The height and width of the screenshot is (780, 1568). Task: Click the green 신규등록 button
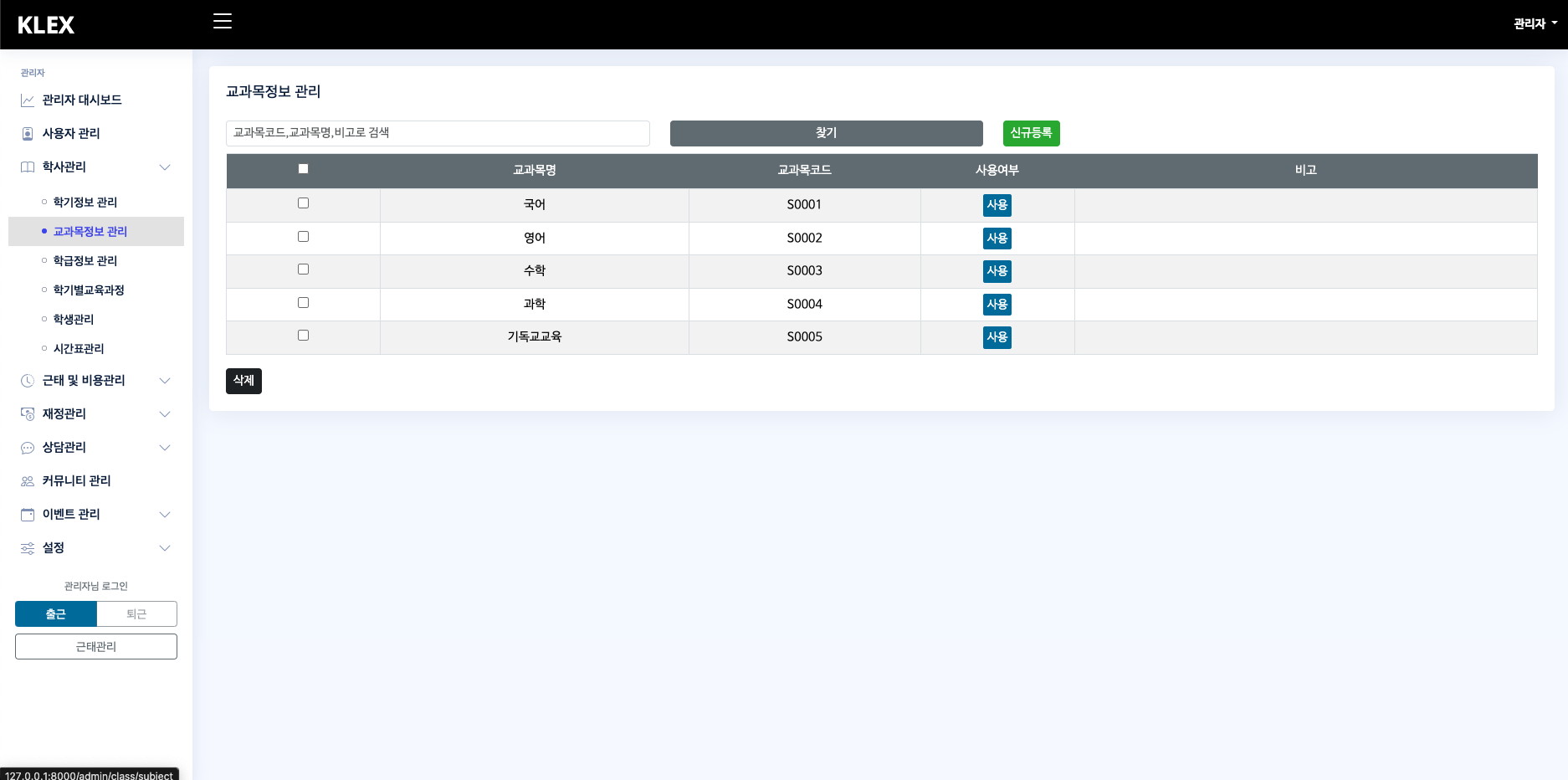(1031, 133)
